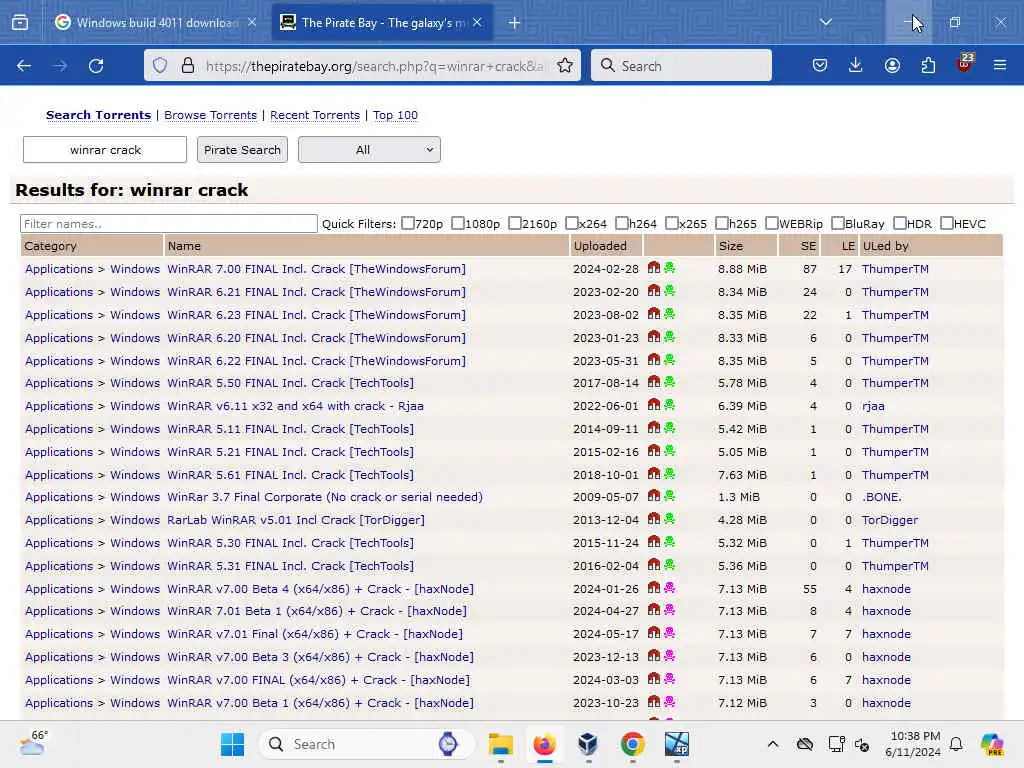Enable the 720p quick filter
Screen dimensions: 1024x768
point(408,223)
